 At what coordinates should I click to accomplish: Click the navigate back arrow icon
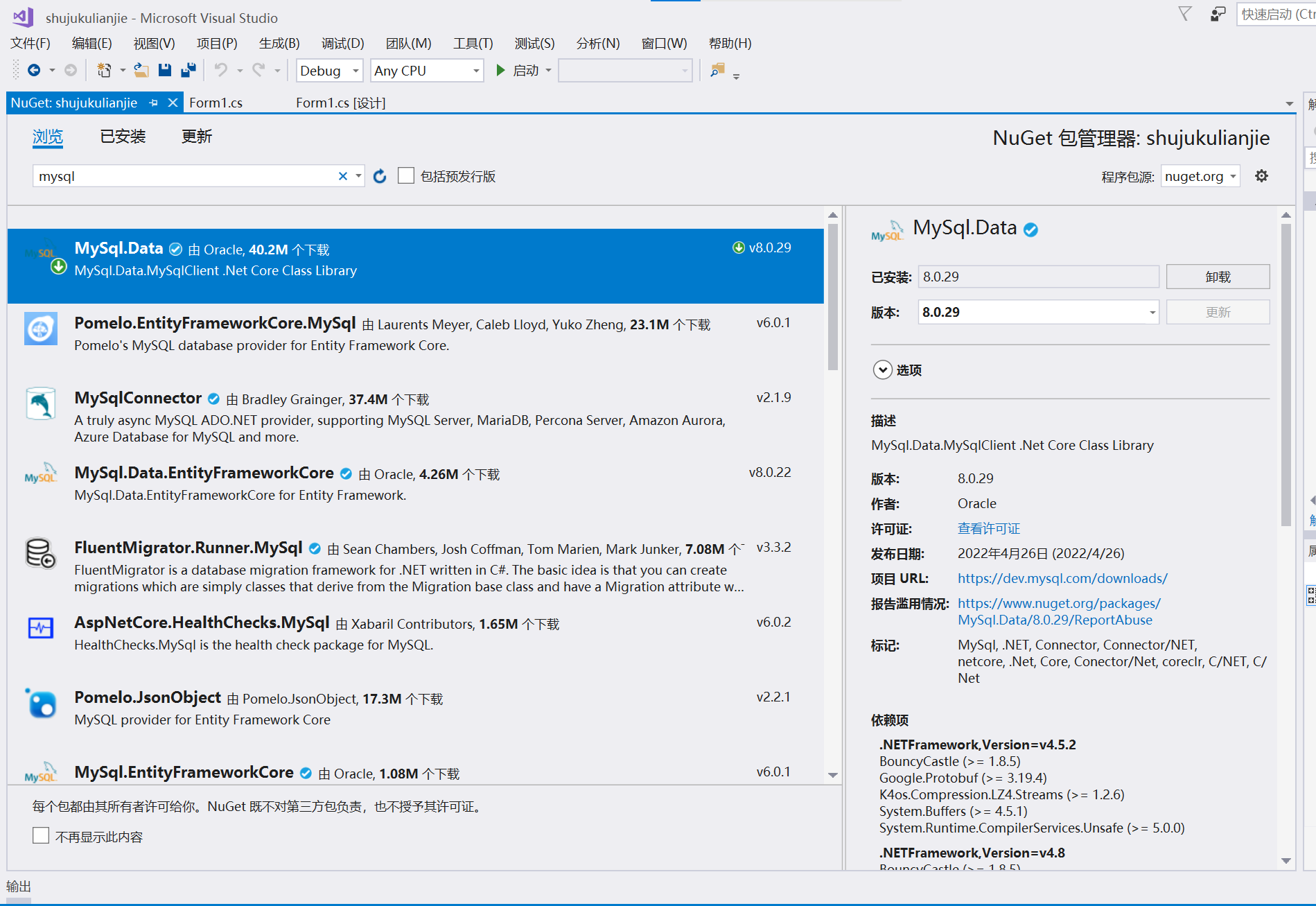click(x=33, y=70)
